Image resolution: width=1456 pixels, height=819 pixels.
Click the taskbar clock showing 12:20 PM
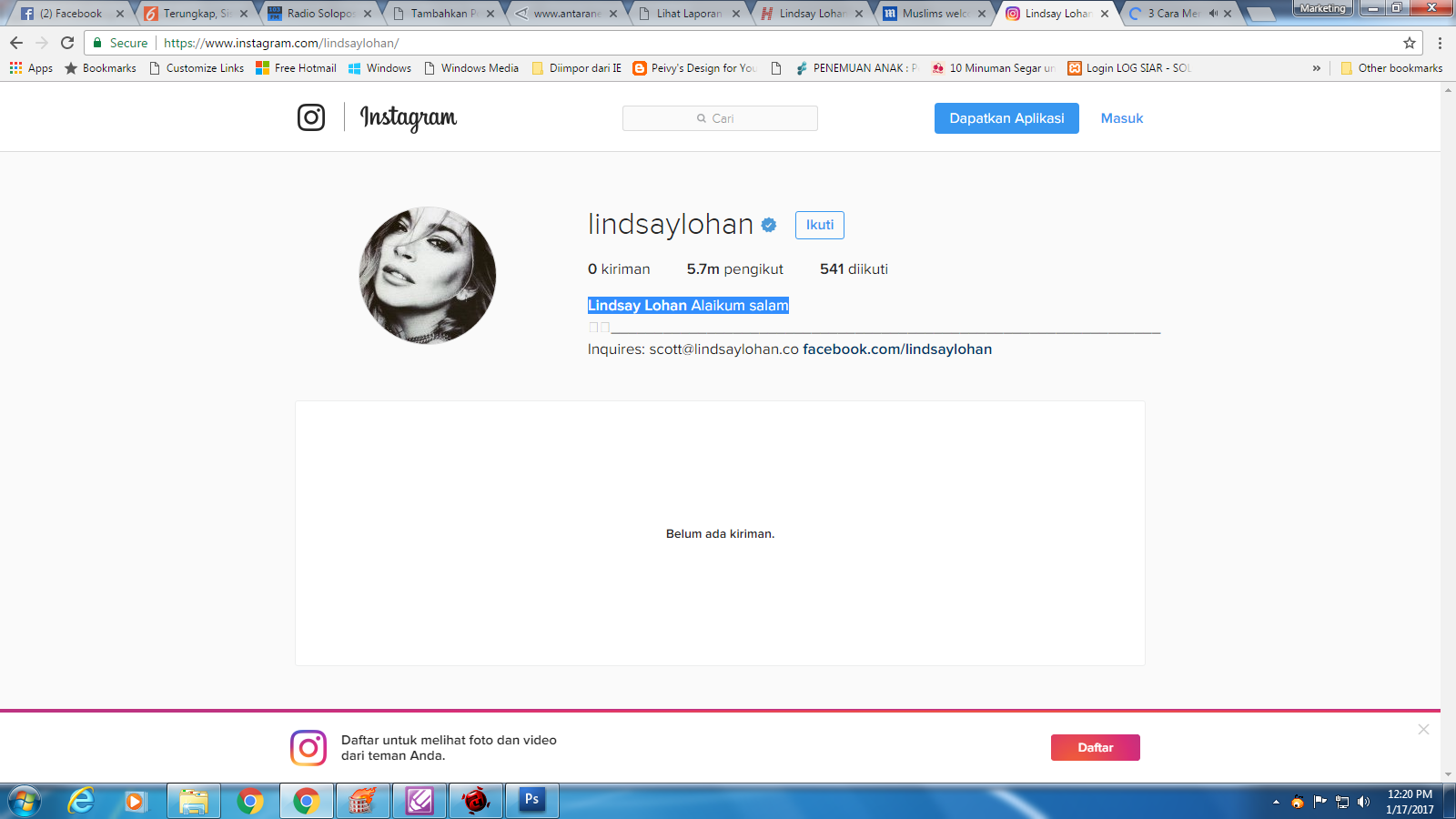pyautogui.click(x=1410, y=802)
